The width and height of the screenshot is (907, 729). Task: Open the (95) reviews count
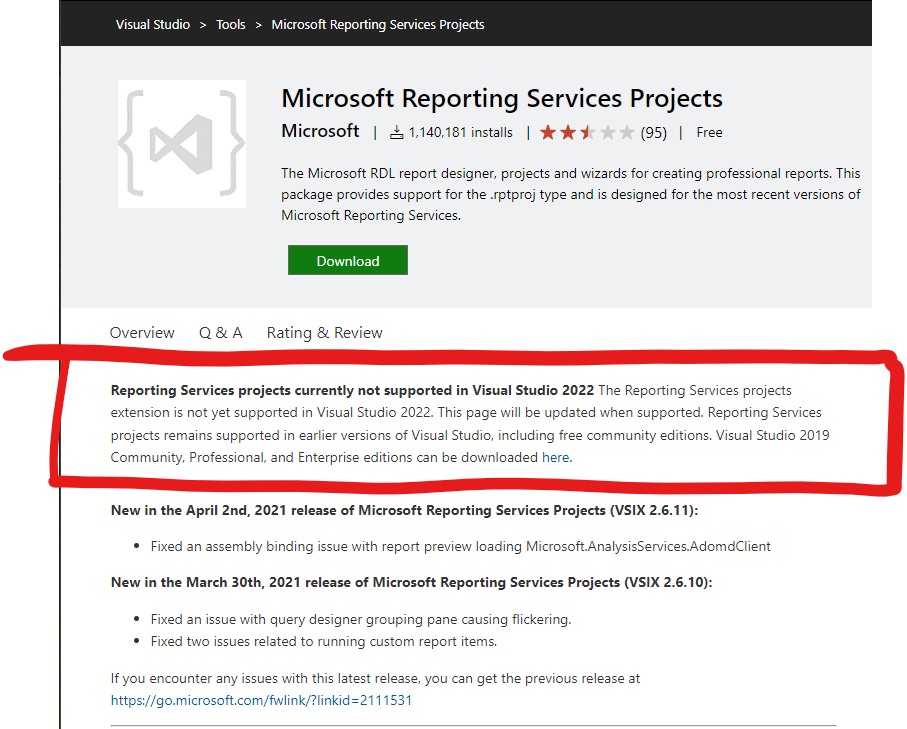pos(654,133)
